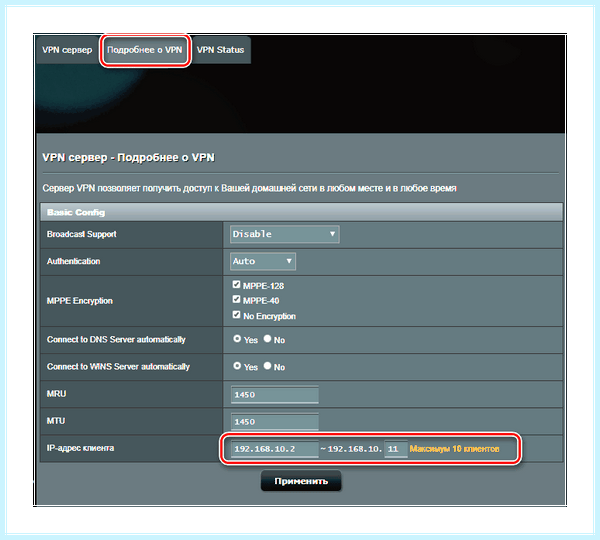Click the IP-адрес клиента label
Screen dimensions: 600x540
(80, 448)
